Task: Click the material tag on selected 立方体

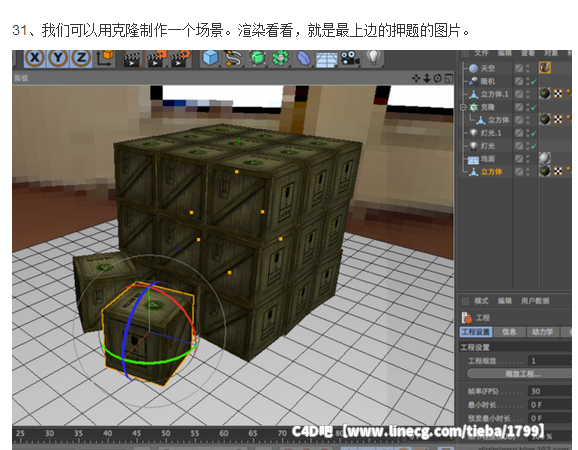Action: [545, 171]
